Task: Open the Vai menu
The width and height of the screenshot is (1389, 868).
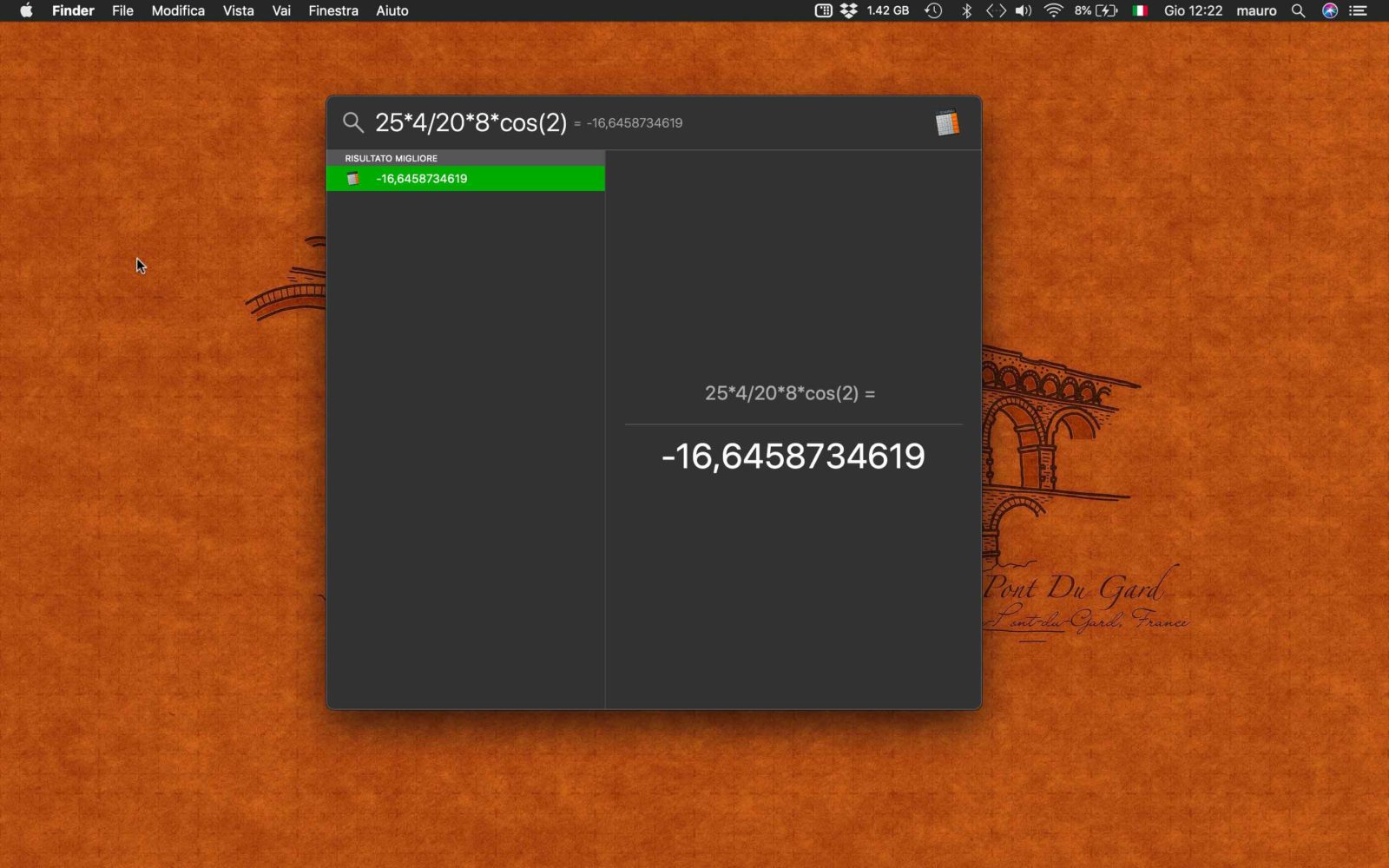Action: pyautogui.click(x=281, y=10)
